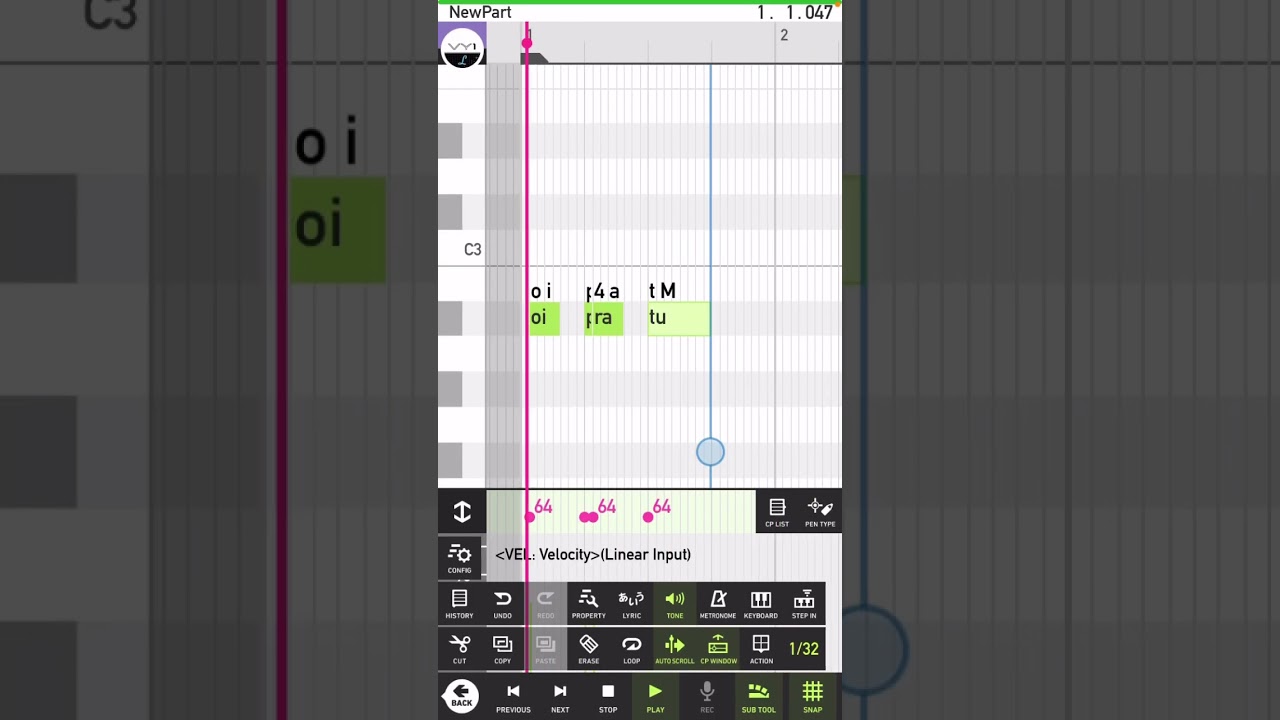
Task: Toggle the Tone sound preview
Action: (675, 604)
